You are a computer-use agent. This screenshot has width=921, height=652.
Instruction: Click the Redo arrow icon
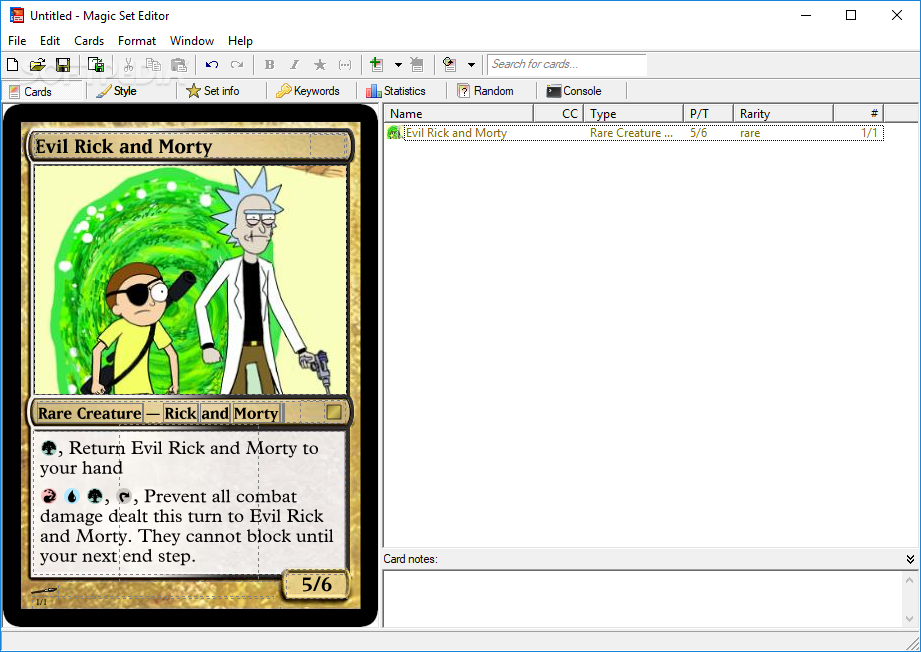tap(237, 65)
